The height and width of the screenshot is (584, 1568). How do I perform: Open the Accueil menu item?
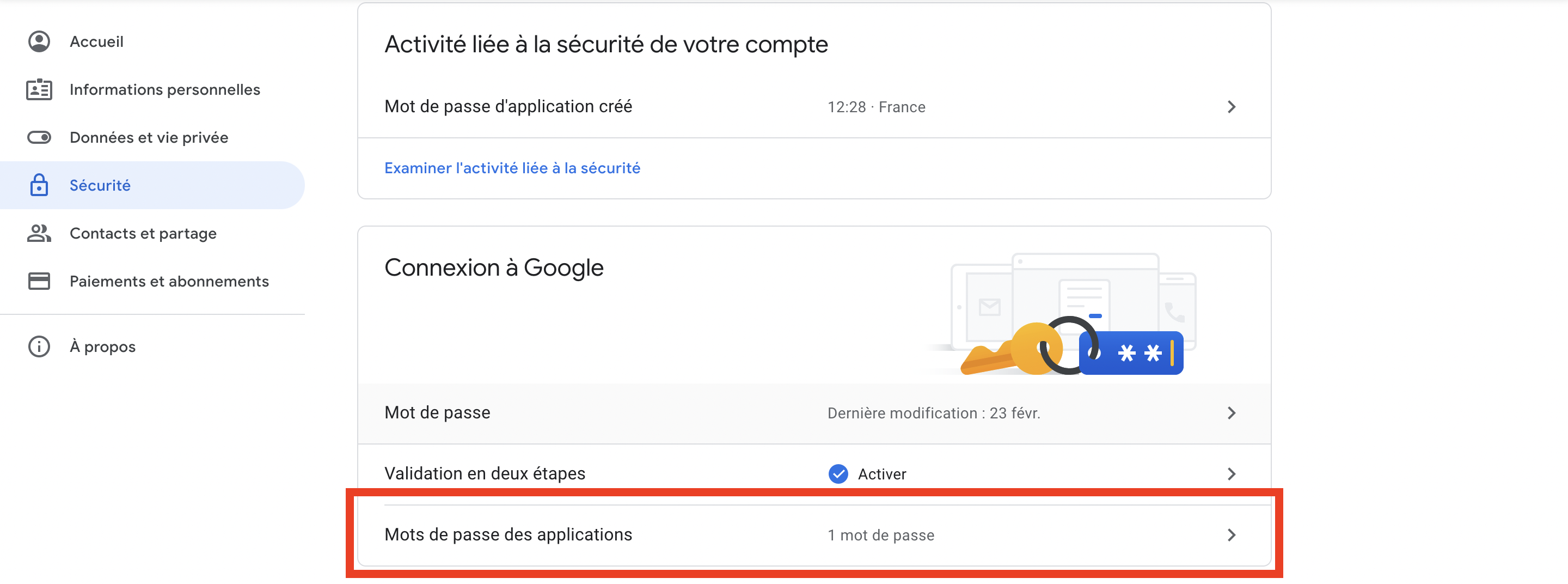(97, 41)
